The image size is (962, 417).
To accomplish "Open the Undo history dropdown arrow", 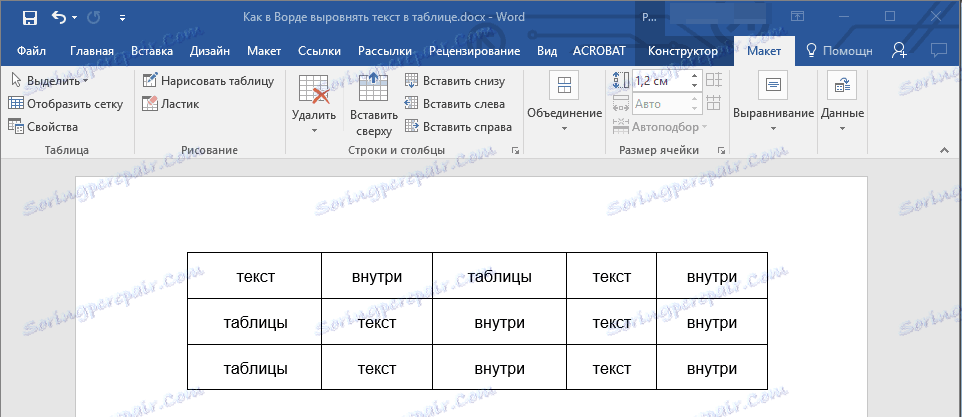I will (75, 18).
